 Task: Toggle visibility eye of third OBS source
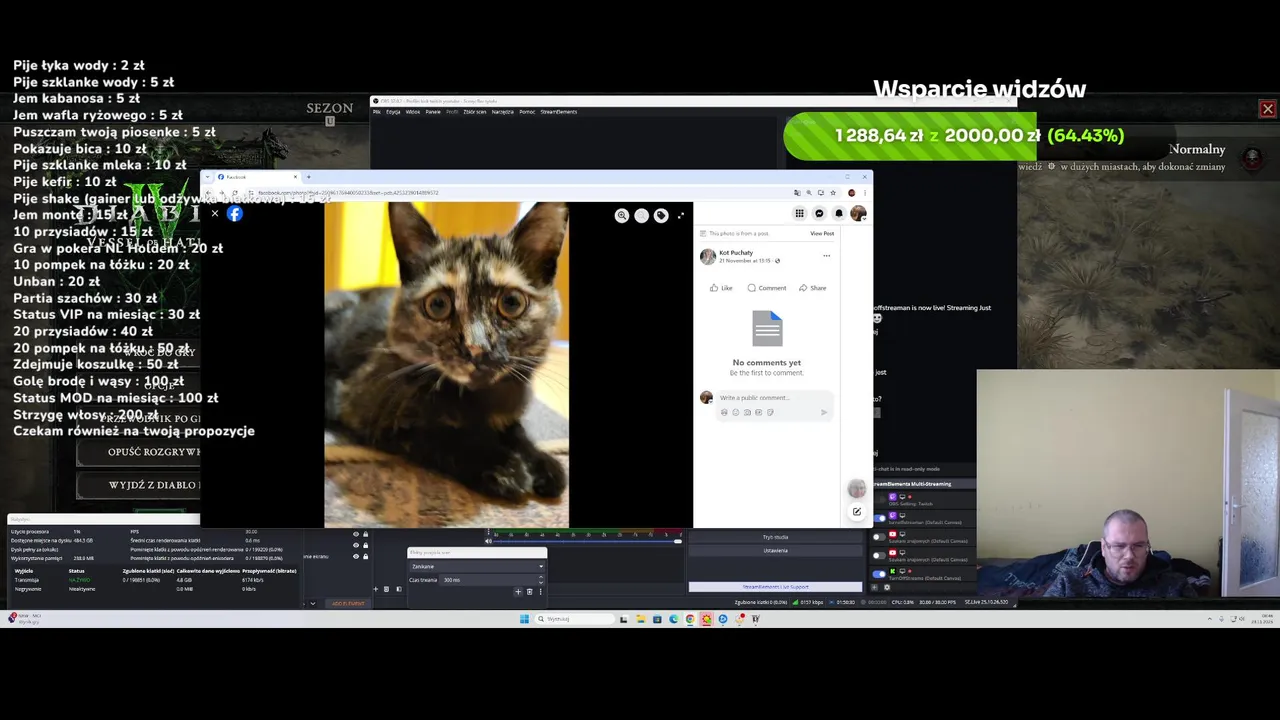pos(356,557)
